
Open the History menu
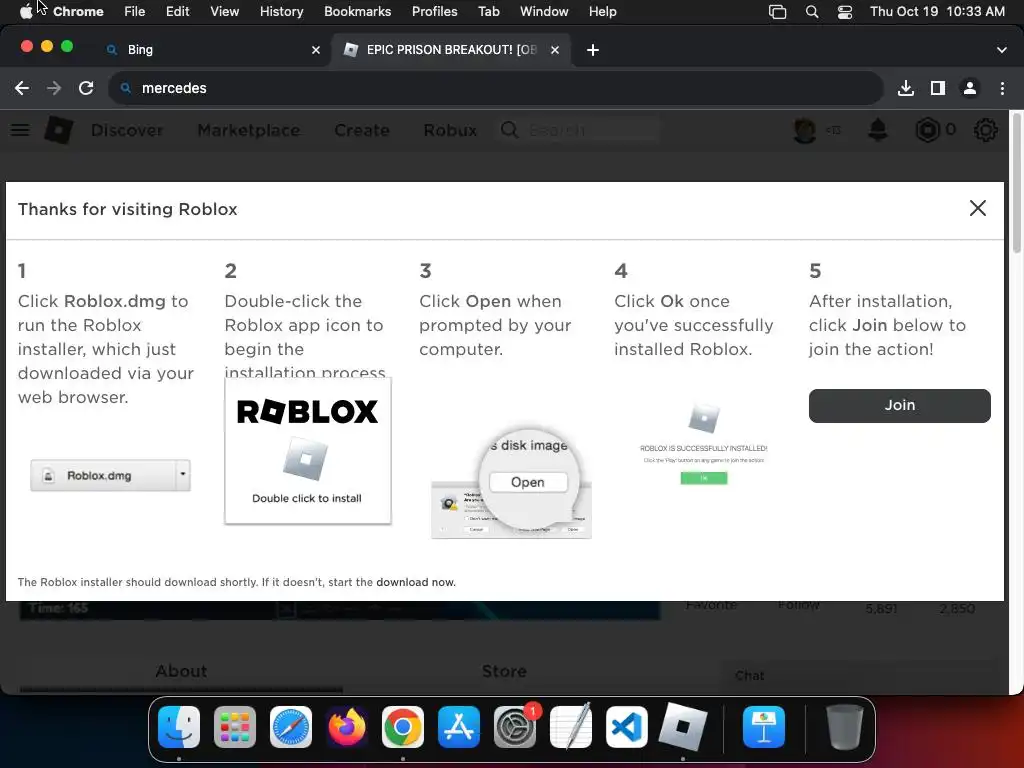tap(281, 11)
